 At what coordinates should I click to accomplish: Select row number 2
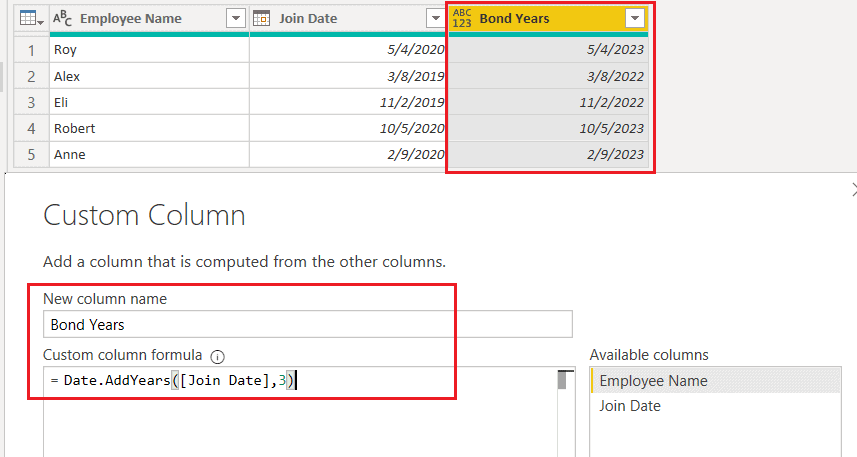[31, 76]
